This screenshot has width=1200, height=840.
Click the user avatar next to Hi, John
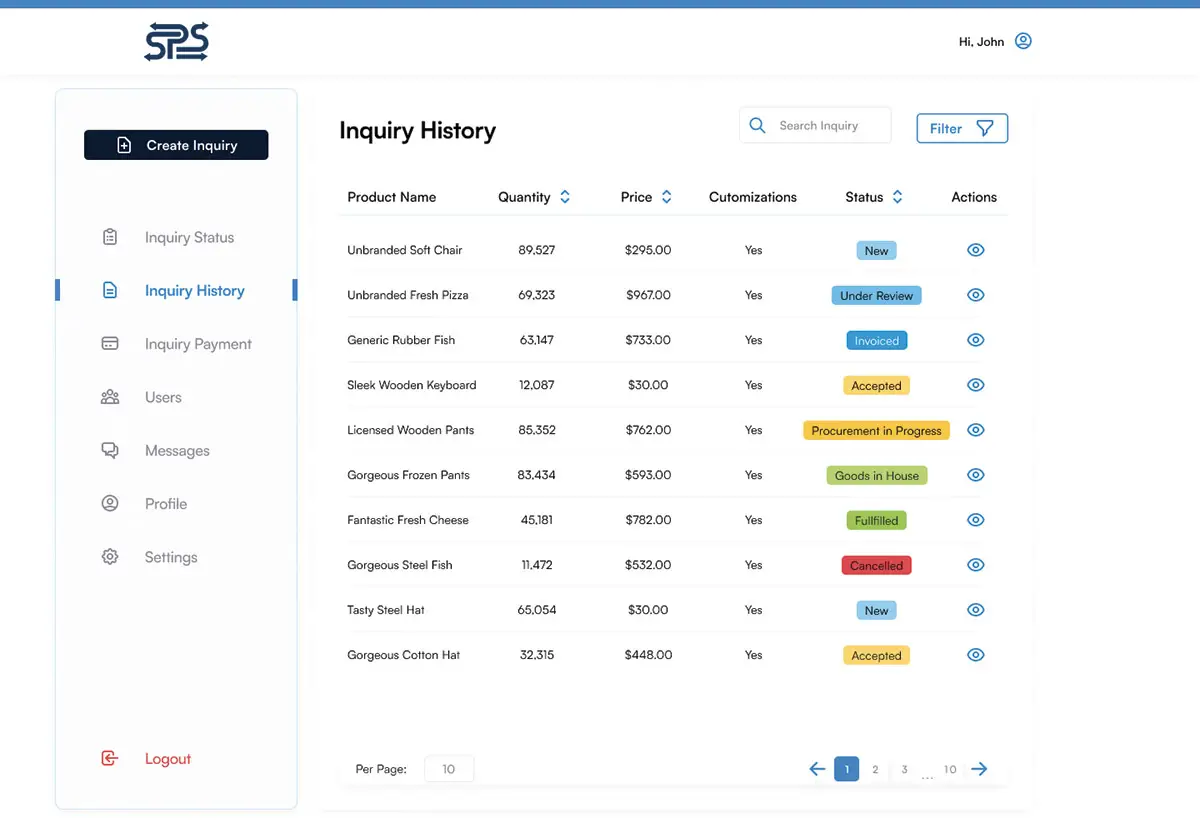(x=1022, y=40)
